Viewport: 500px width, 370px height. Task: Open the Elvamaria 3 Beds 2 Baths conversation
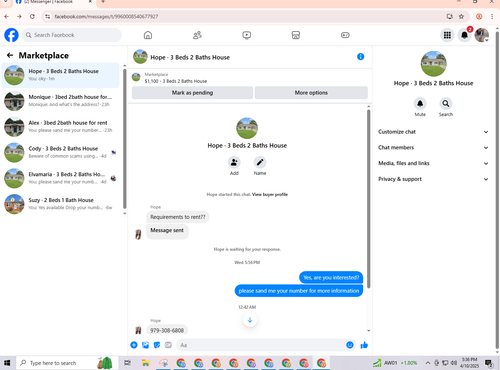[x=61, y=178]
